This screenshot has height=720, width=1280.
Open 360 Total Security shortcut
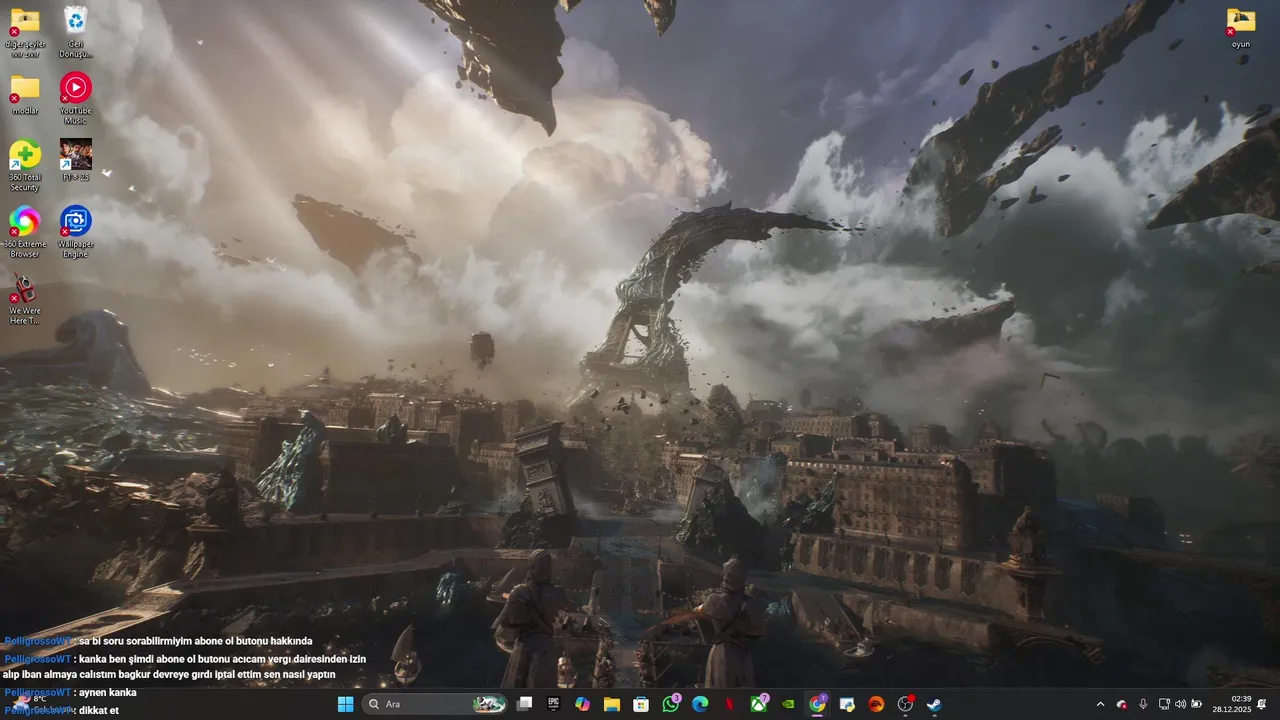click(x=24, y=164)
